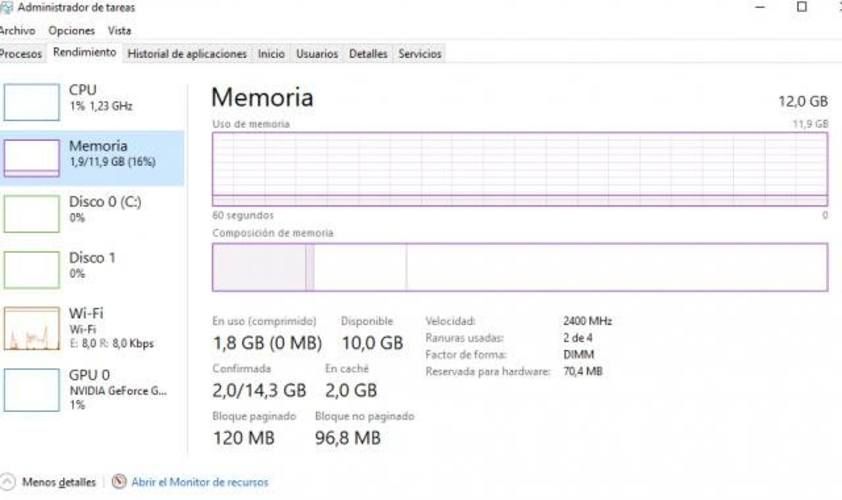Viewport: 842px width, 500px height.
Task: Open Disco 0 (C:) performance view
Action: [105, 208]
